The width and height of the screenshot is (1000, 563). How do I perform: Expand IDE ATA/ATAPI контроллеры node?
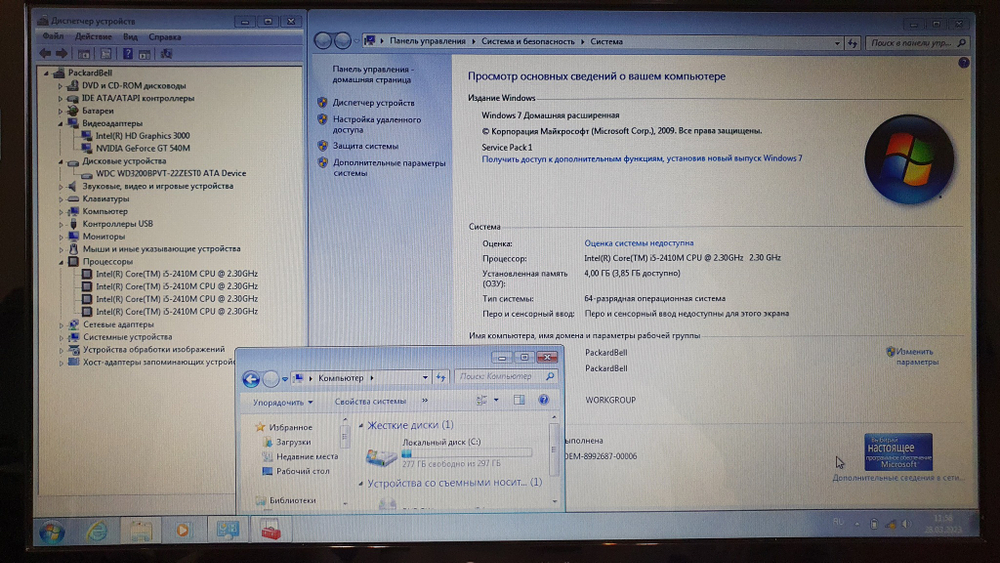point(60,98)
